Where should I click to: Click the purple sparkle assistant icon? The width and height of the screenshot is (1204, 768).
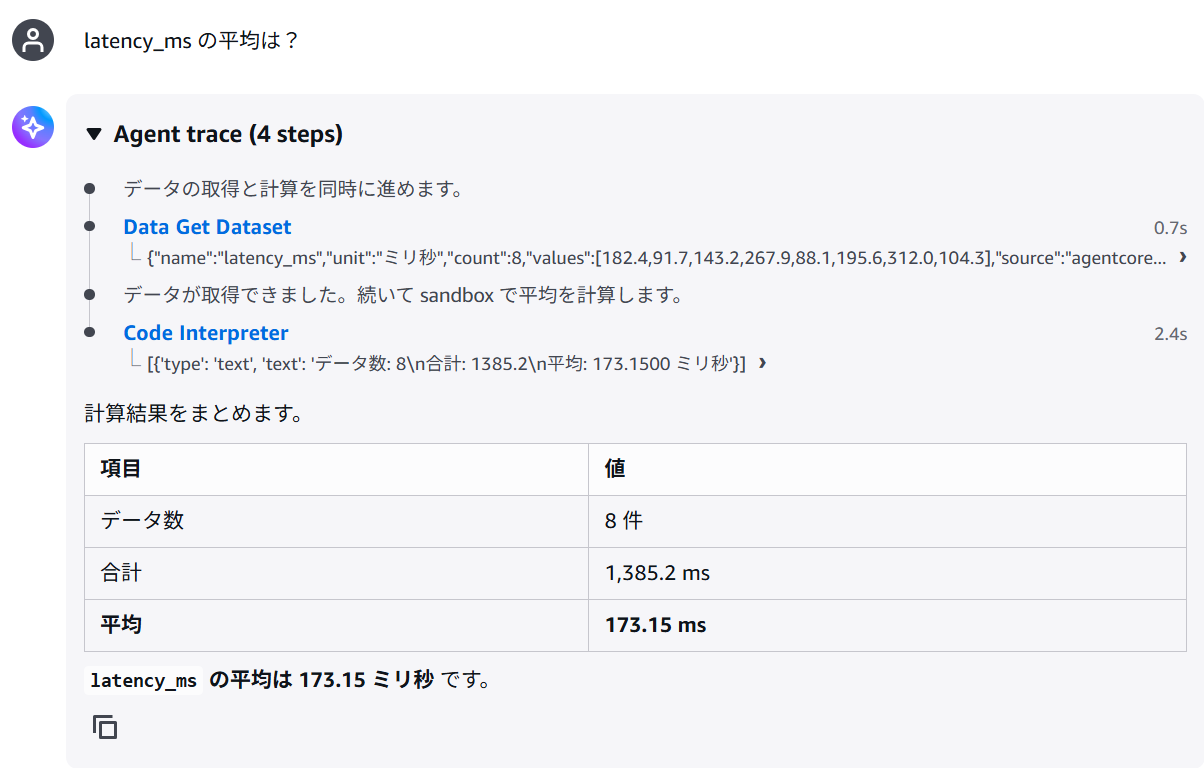pos(33,127)
